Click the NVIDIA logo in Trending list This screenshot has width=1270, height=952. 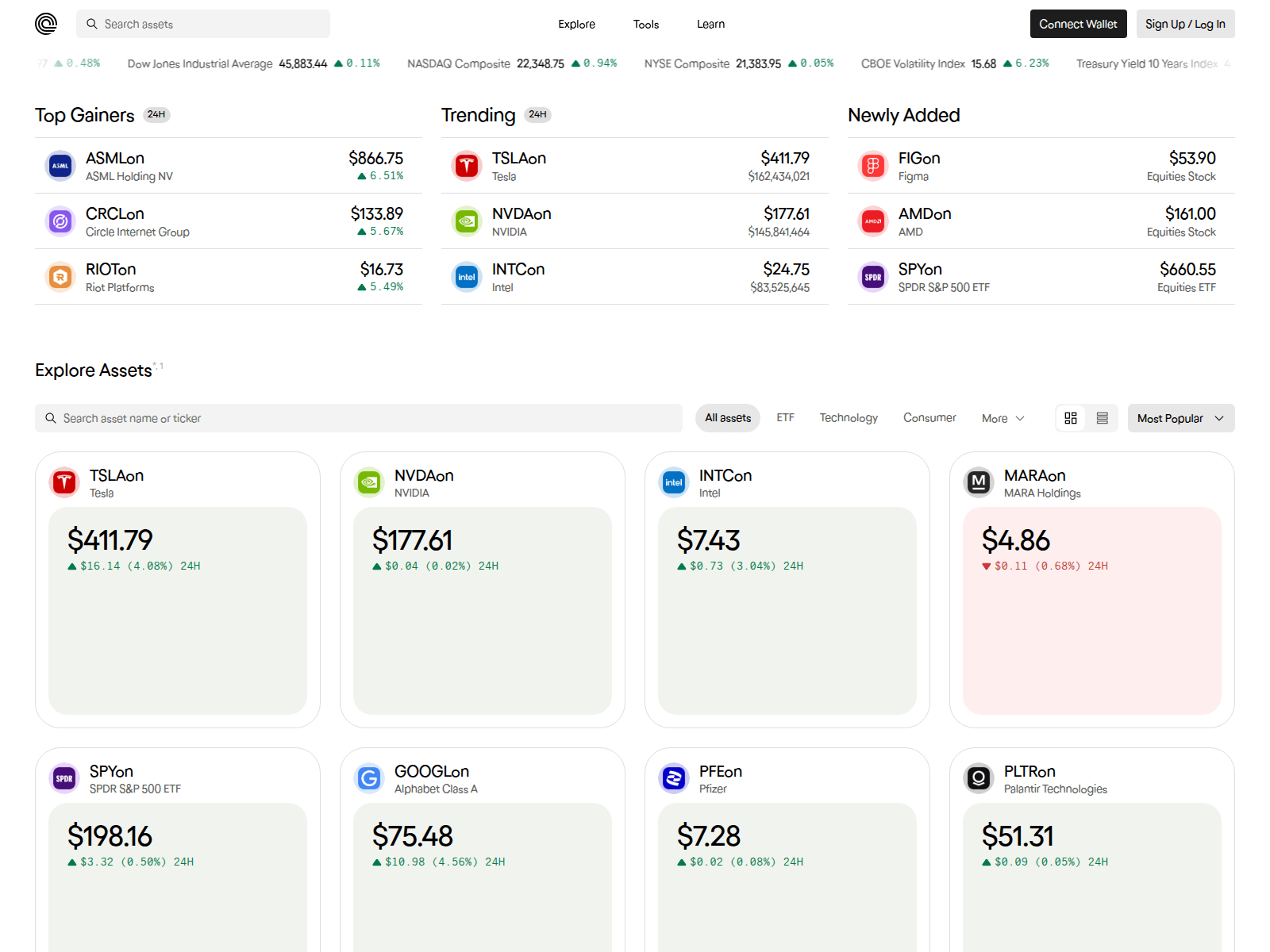[467, 221]
